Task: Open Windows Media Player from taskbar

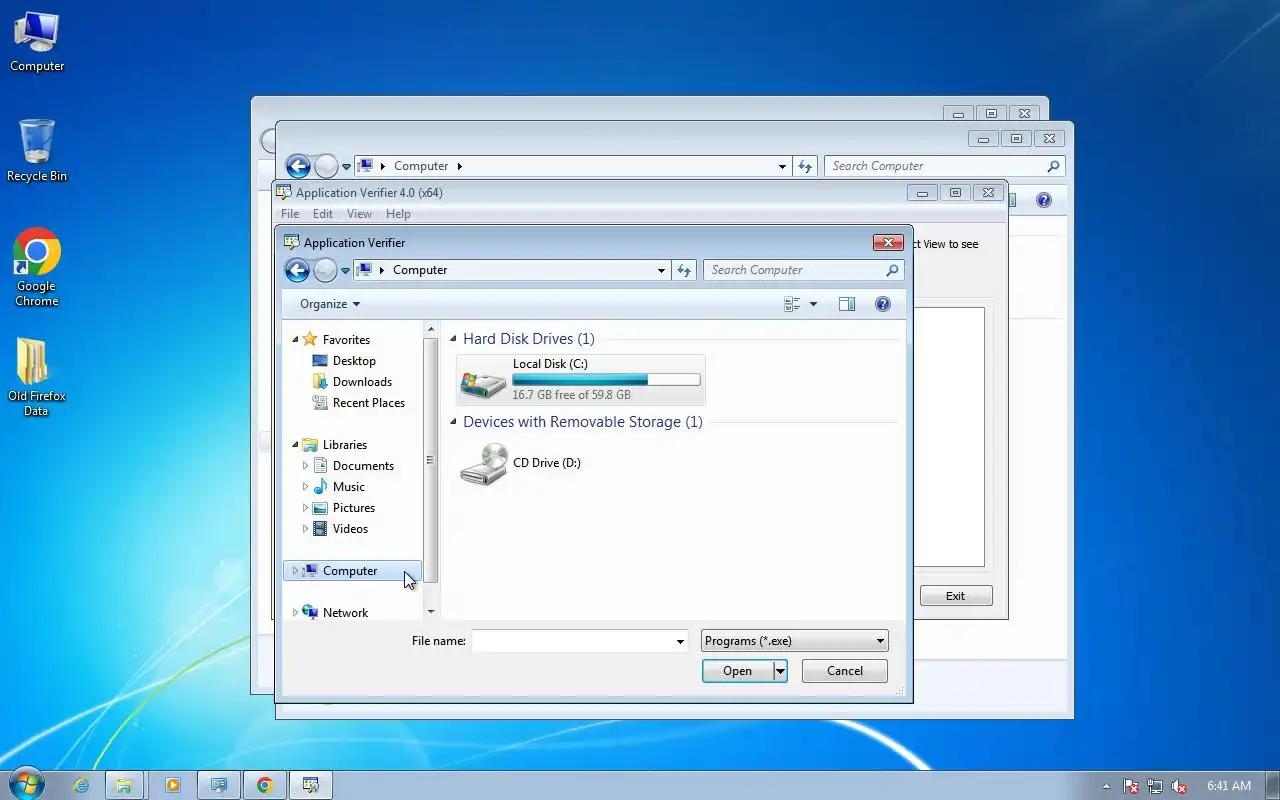Action: (x=172, y=786)
